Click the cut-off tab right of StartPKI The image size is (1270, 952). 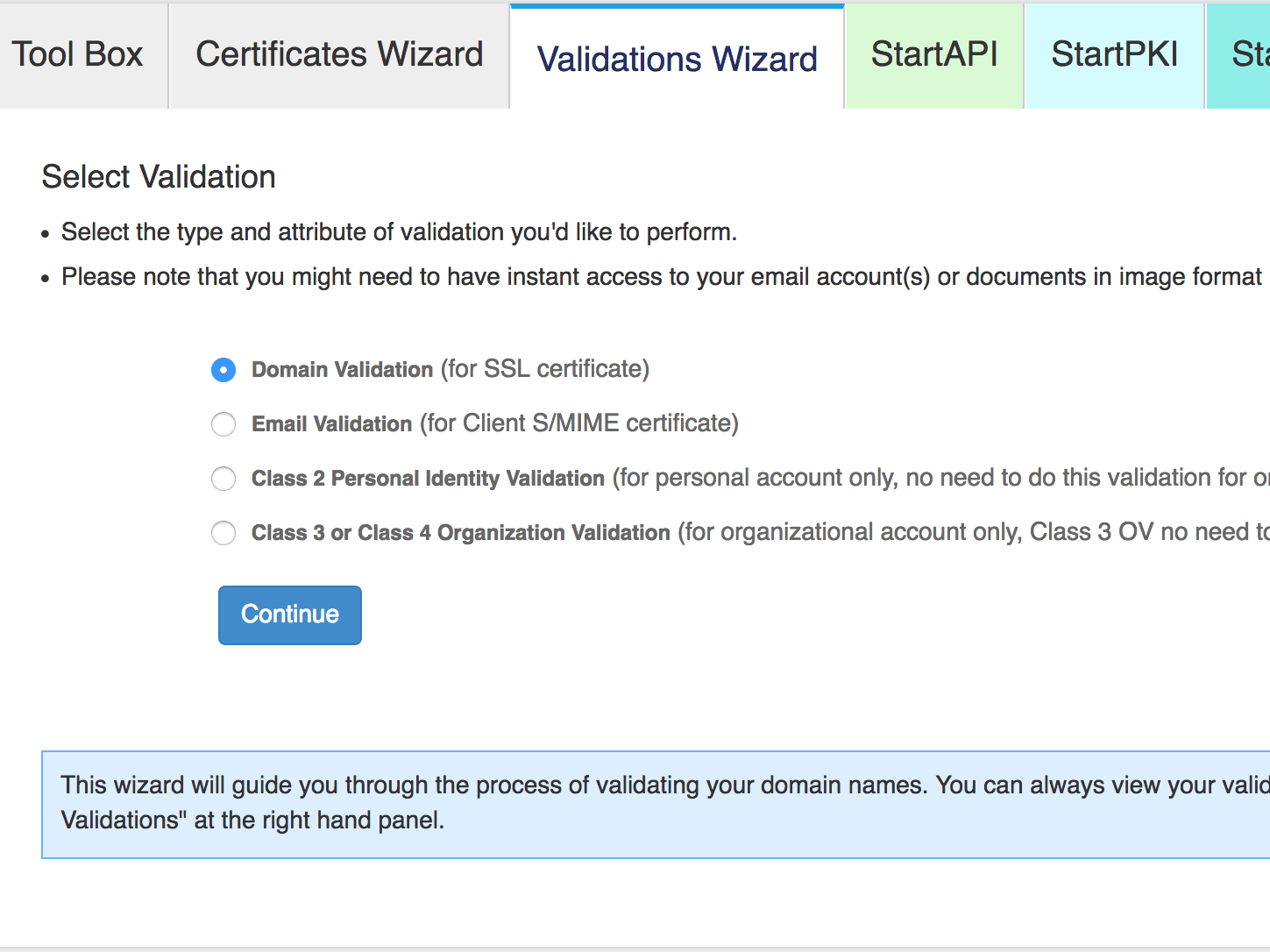pos(1245,55)
